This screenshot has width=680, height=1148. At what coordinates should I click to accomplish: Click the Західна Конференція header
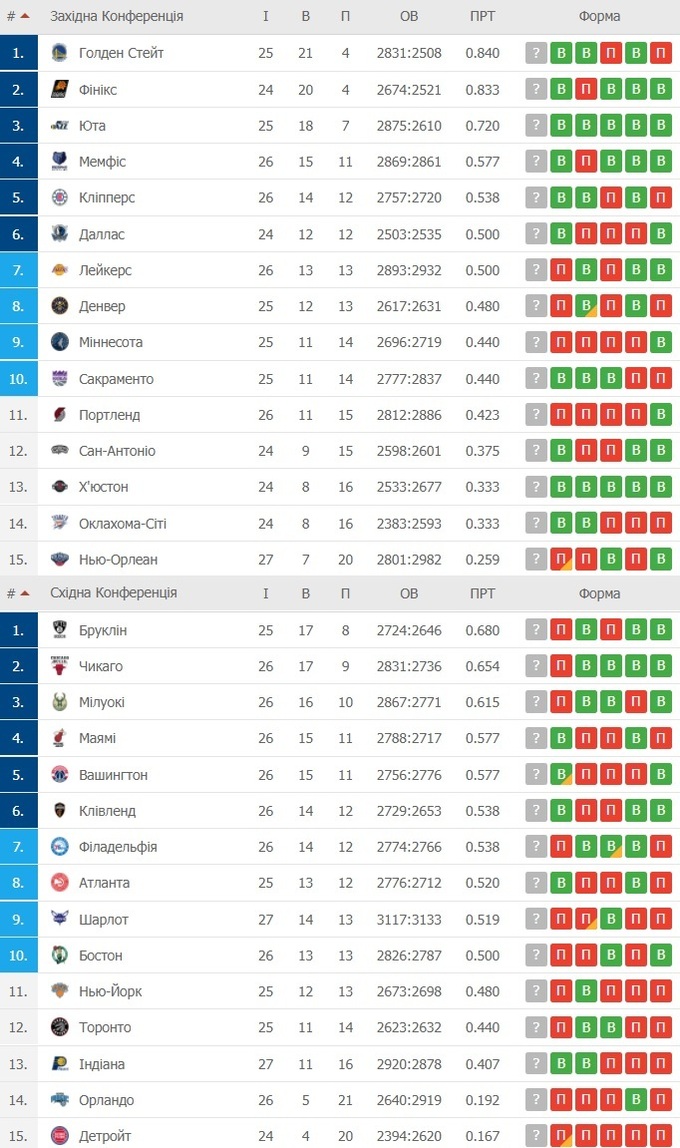click(x=116, y=16)
